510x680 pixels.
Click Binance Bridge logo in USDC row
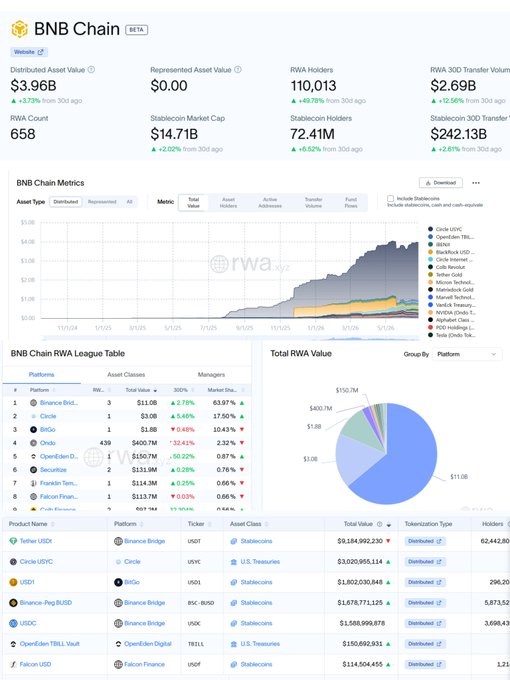pyautogui.click(x=118, y=623)
